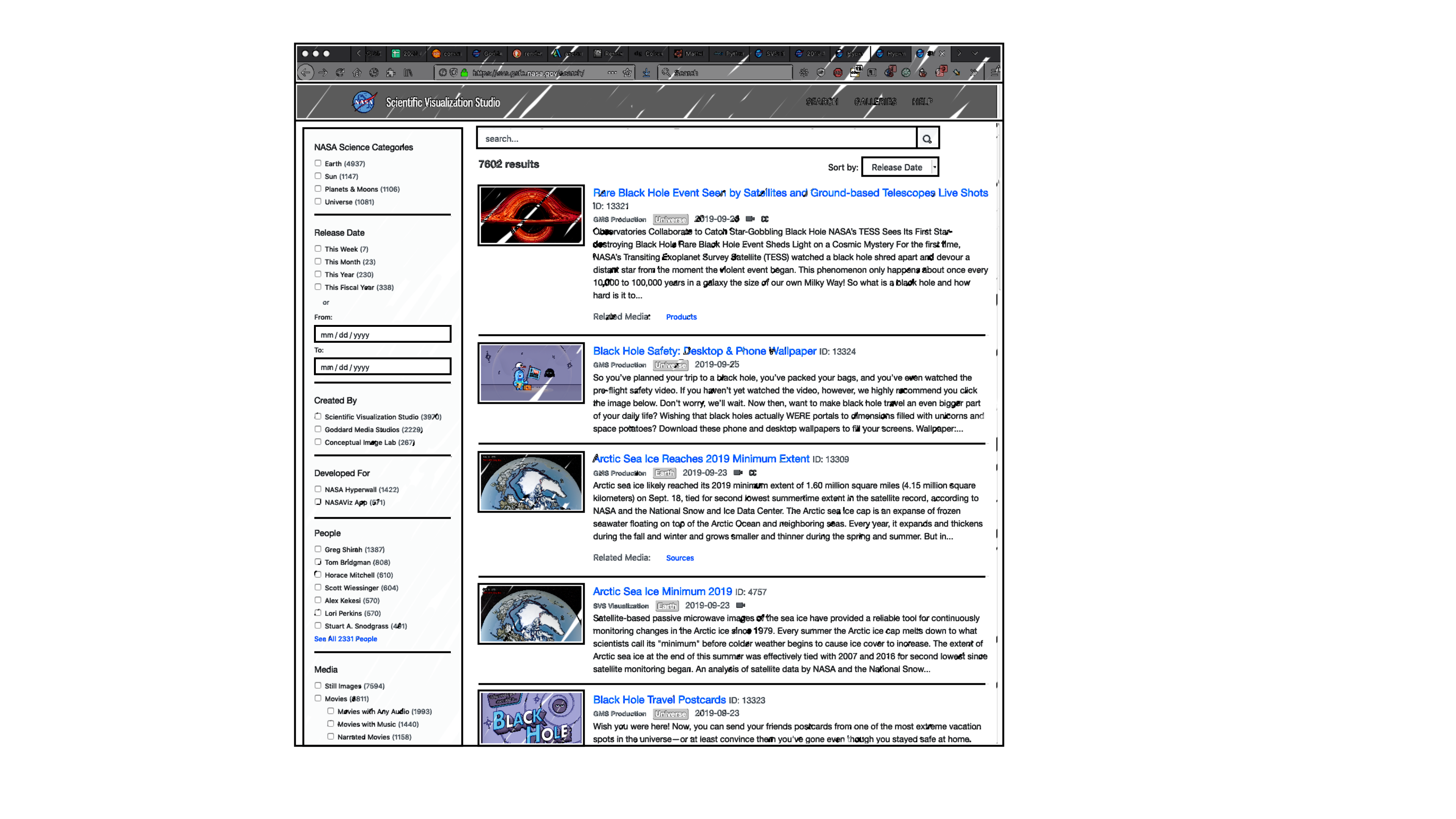
Task: Click See All 2331 People link
Action: (345, 639)
